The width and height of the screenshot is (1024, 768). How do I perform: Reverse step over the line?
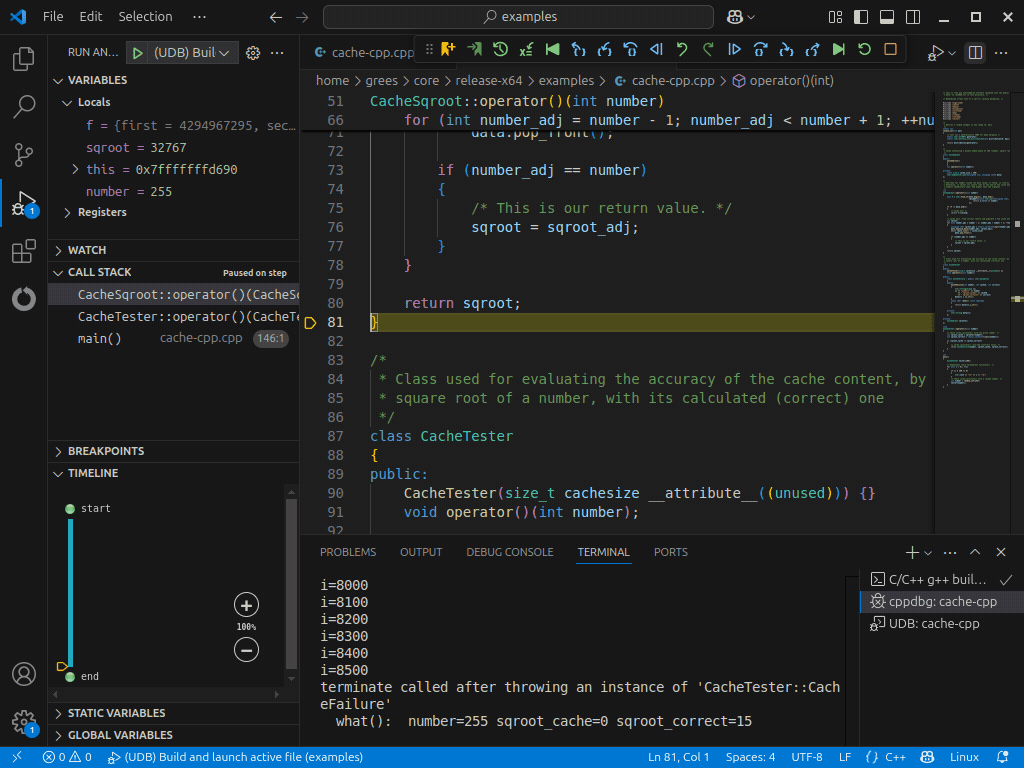(x=630, y=50)
